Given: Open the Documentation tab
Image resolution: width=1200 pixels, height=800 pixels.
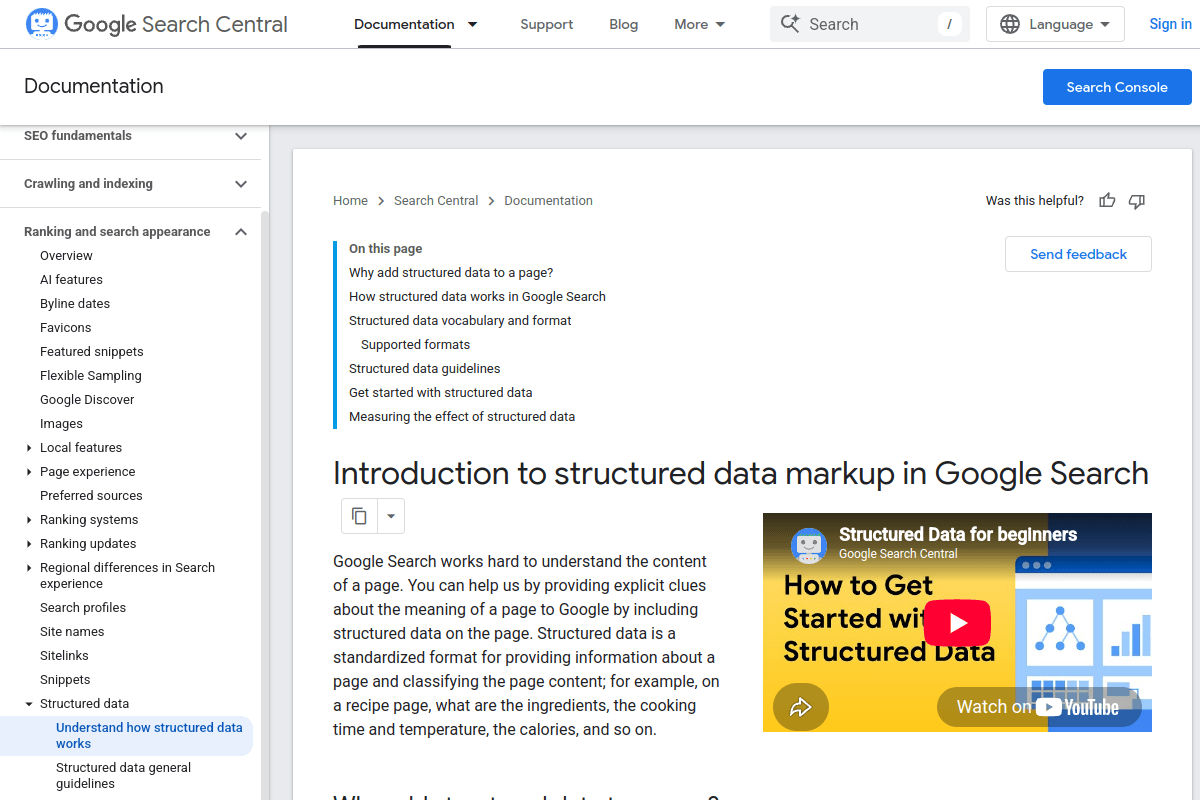Looking at the screenshot, I should point(404,24).
